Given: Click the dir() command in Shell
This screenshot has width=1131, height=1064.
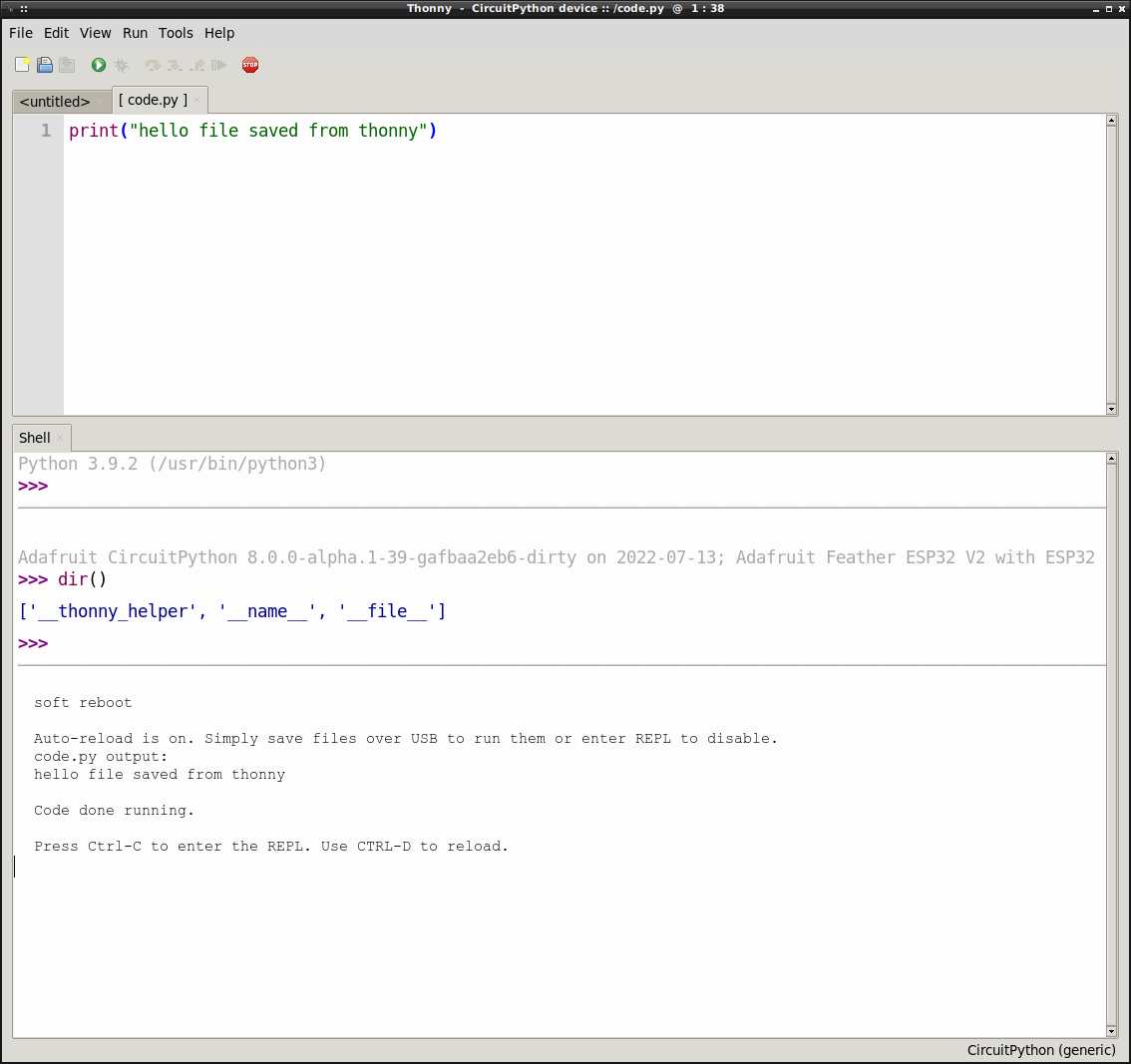Looking at the screenshot, I should coord(82,579).
